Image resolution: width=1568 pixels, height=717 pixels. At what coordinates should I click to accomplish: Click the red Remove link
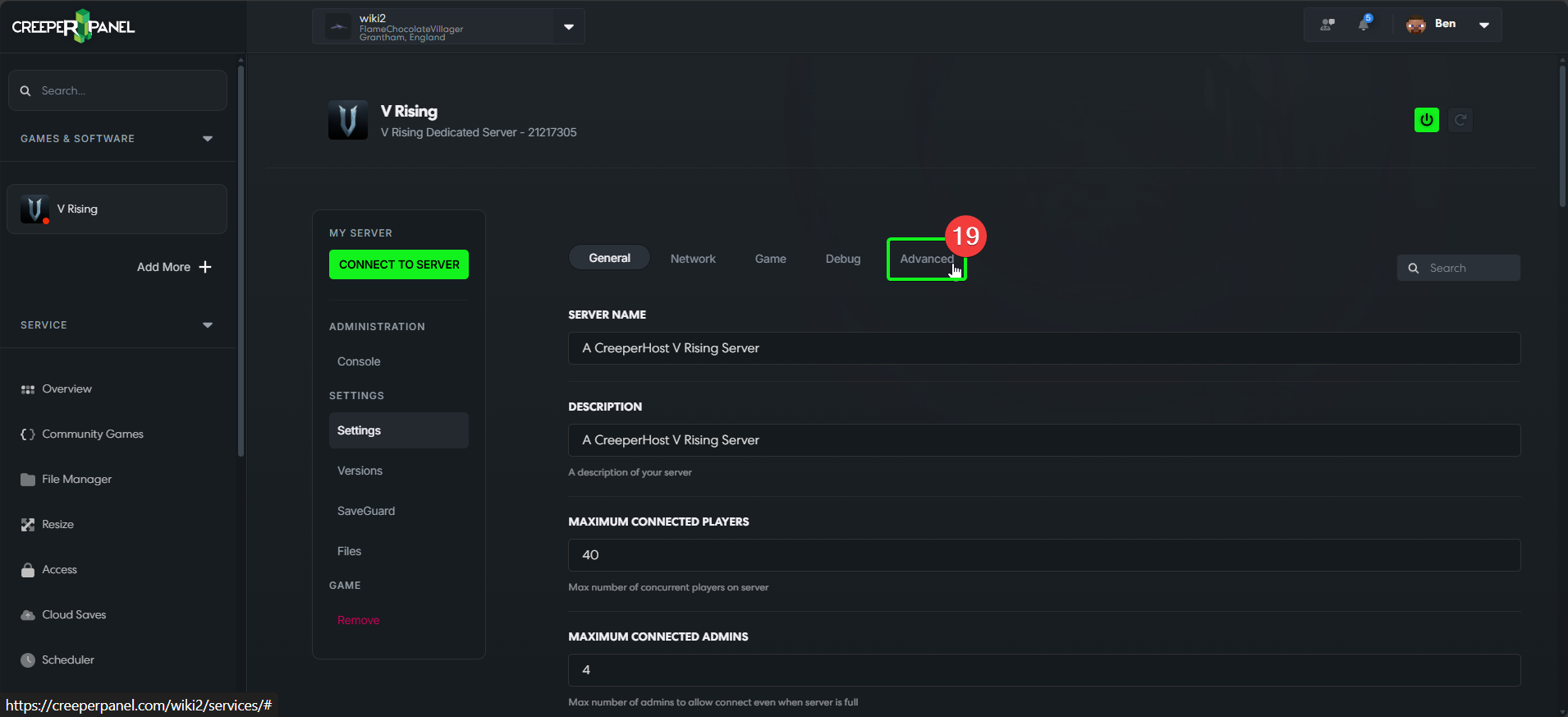point(358,620)
